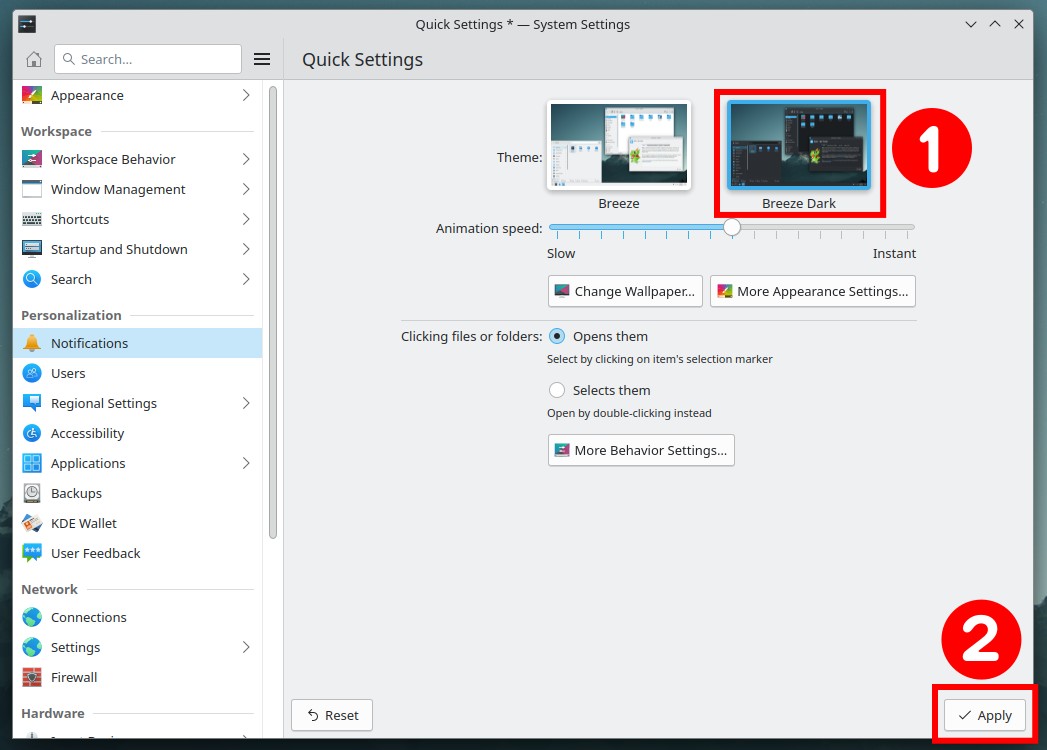Click Change Wallpaper button
This screenshot has width=1047, height=750.
pyautogui.click(x=625, y=291)
